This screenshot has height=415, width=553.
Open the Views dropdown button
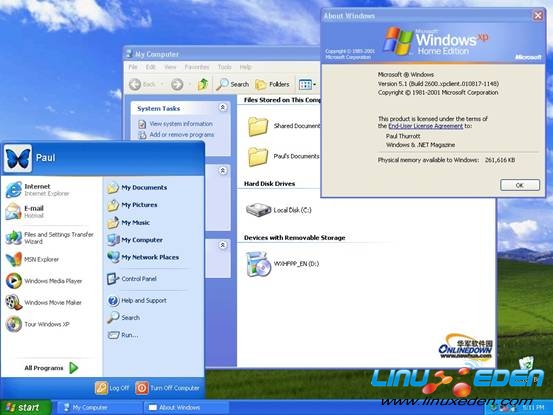[x=308, y=84]
